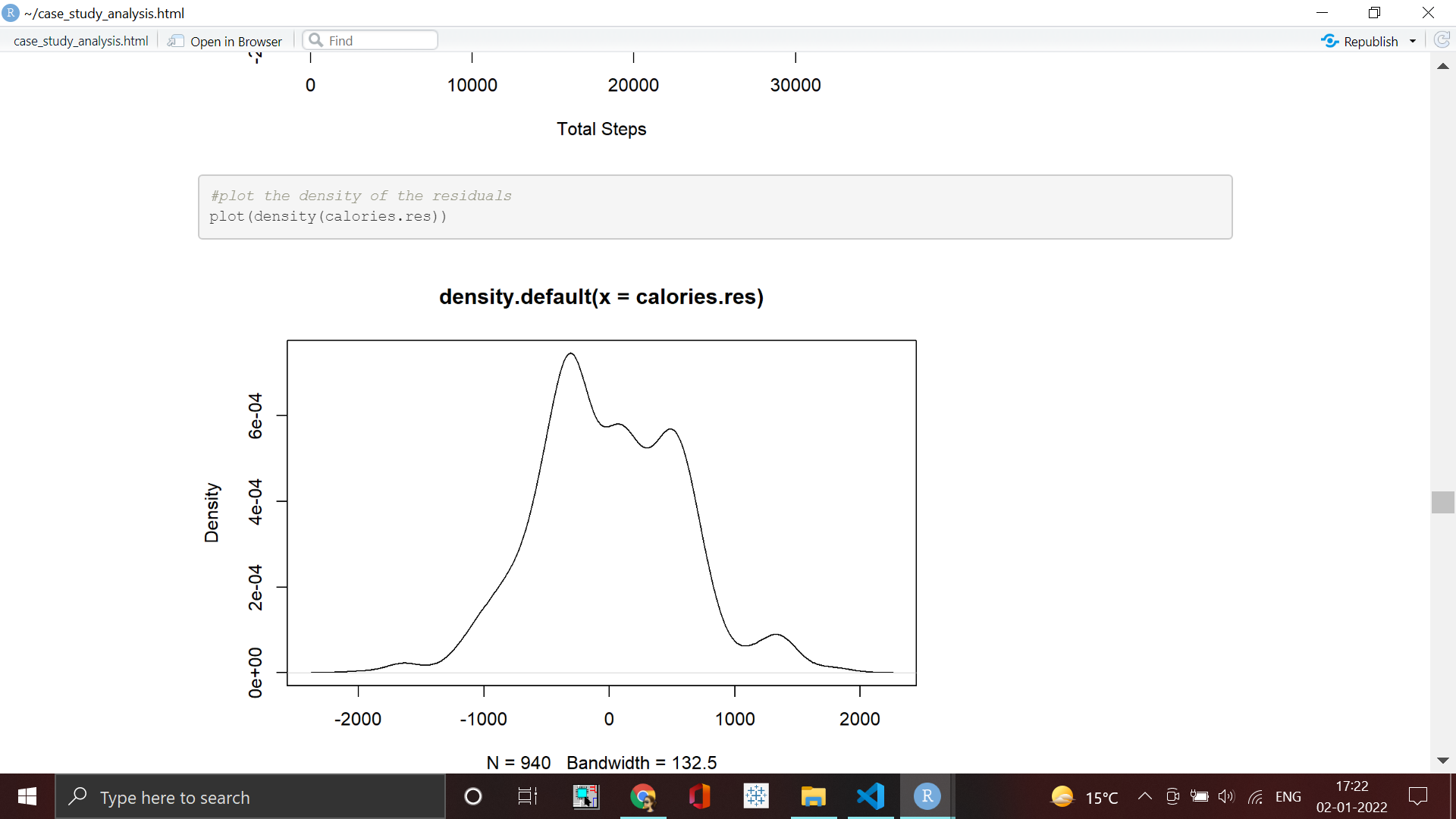
Task: Expand the Republish dropdown arrow
Action: point(1413,41)
